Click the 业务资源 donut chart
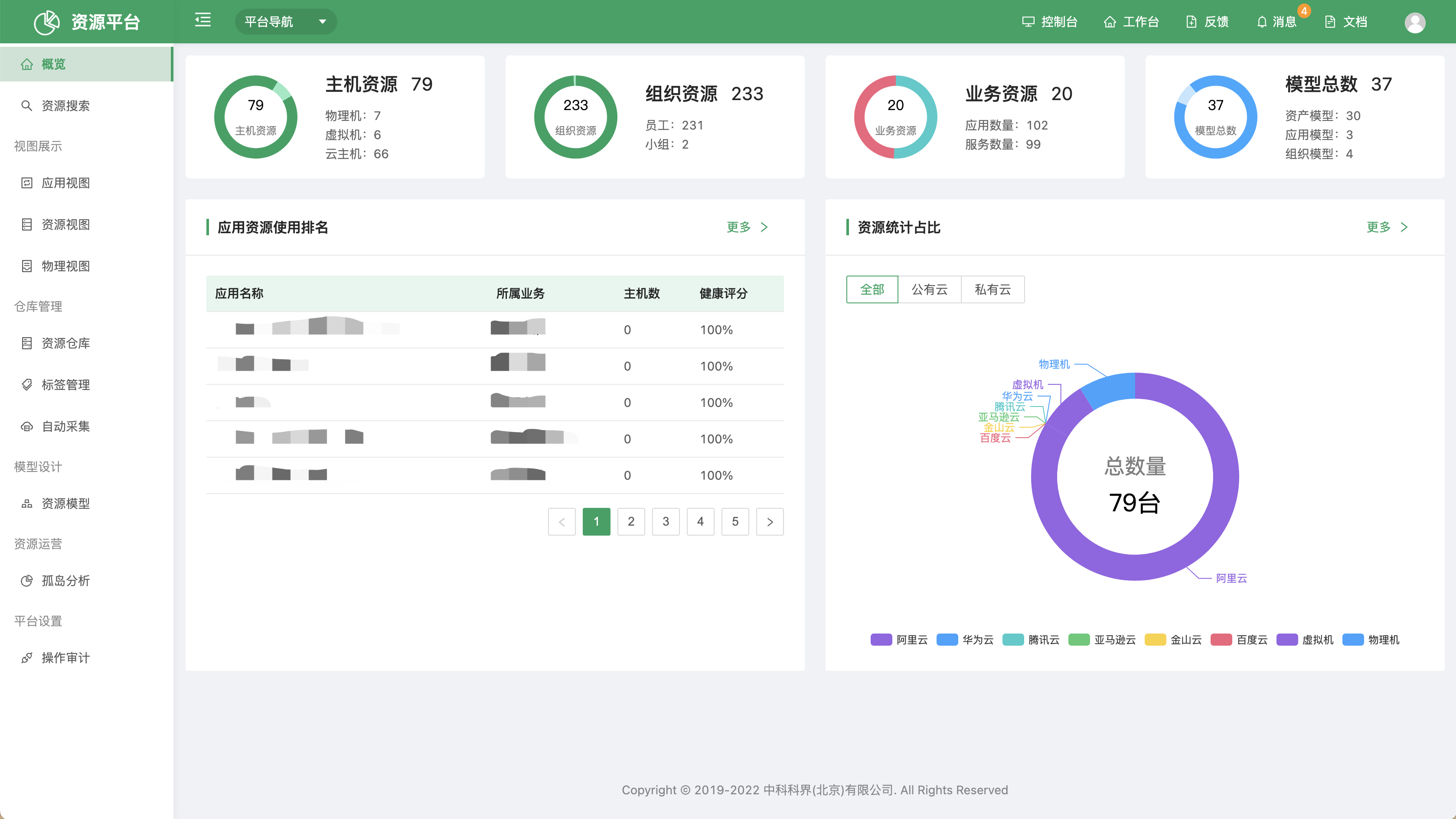Screen dimensions: 1456x819 (x=895, y=117)
